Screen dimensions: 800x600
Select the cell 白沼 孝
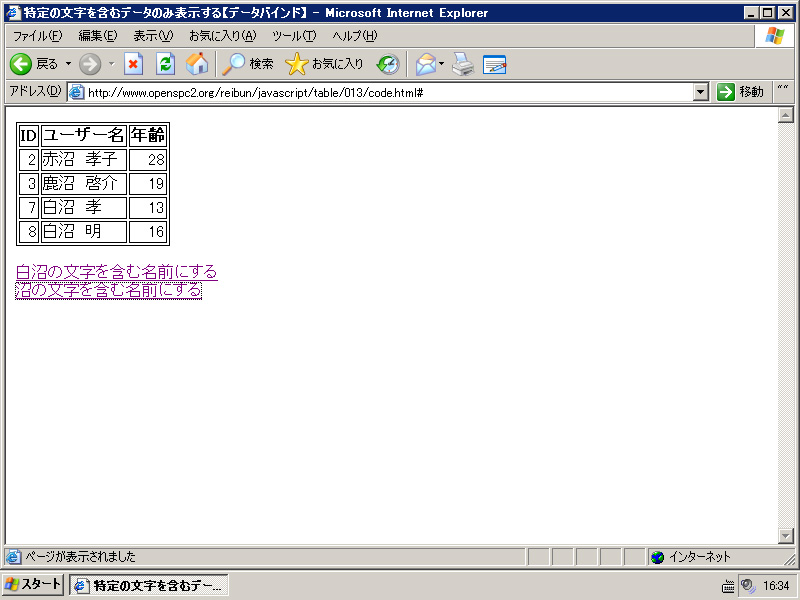point(84,207)
